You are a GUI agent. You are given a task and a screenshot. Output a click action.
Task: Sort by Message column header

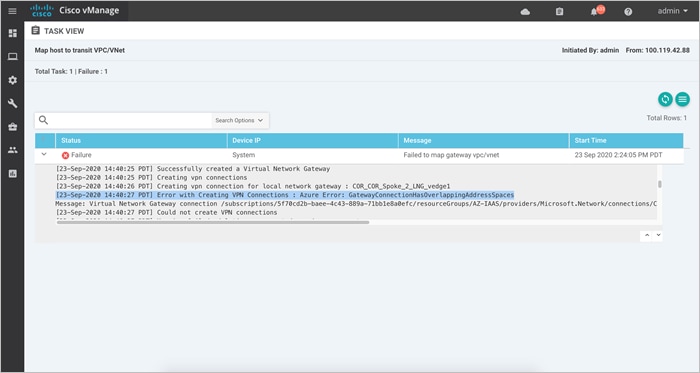click(x=483, y=140)
